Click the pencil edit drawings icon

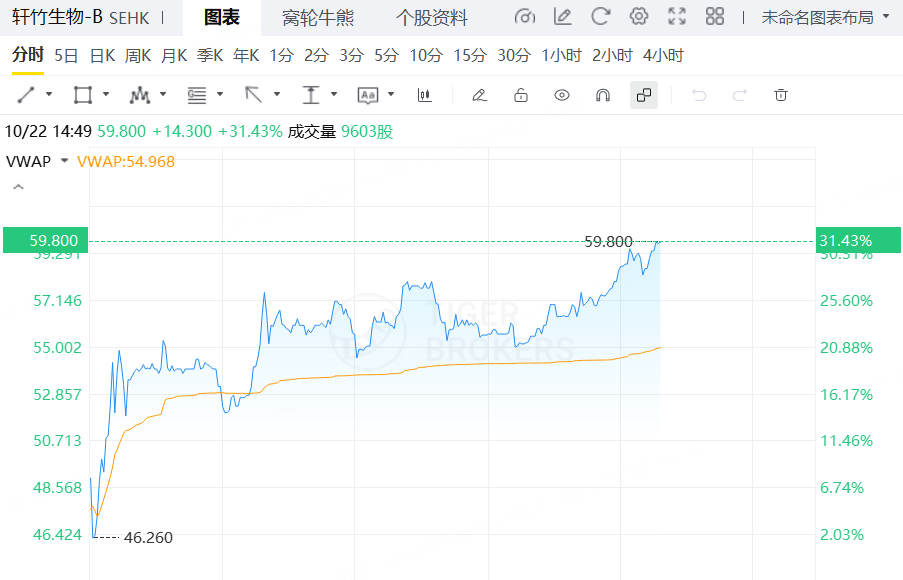point(479,95)
